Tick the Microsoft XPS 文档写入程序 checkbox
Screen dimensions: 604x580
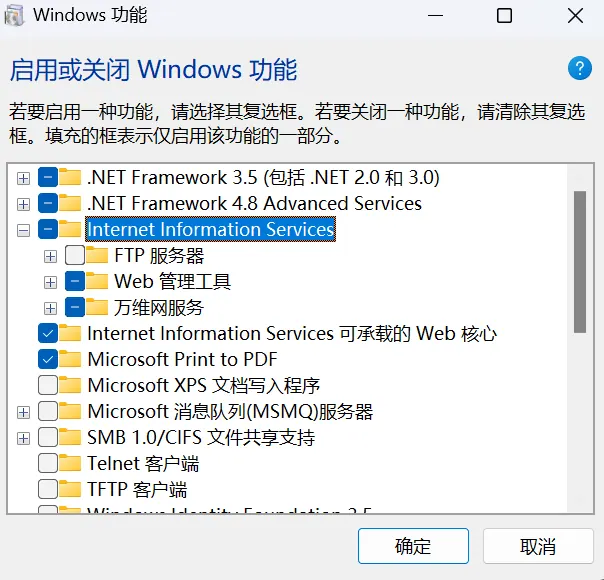point(47,385)
